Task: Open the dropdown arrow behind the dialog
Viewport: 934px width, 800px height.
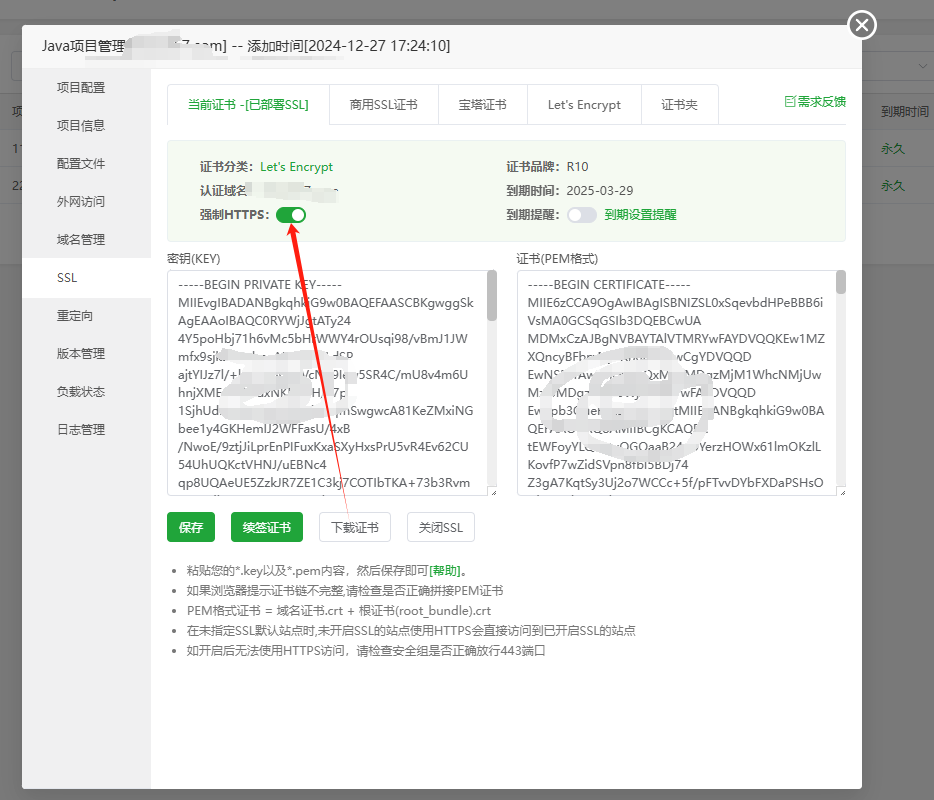Action: [x=922, y=66]
